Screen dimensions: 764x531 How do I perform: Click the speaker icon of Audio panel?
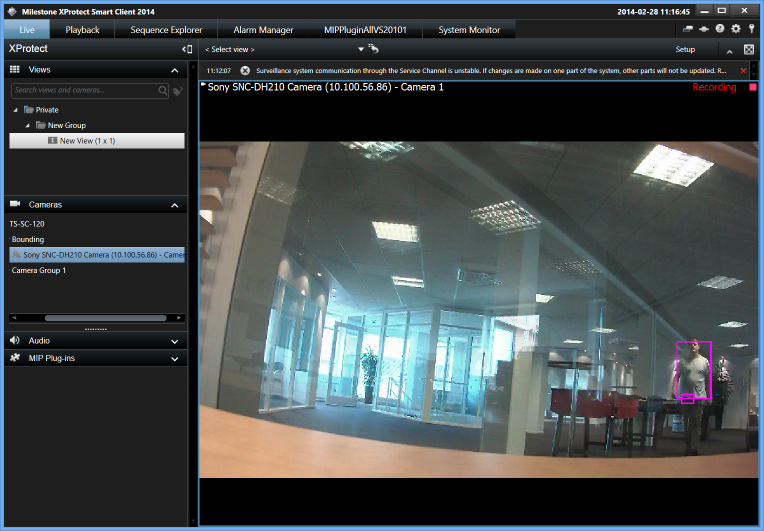15,340
